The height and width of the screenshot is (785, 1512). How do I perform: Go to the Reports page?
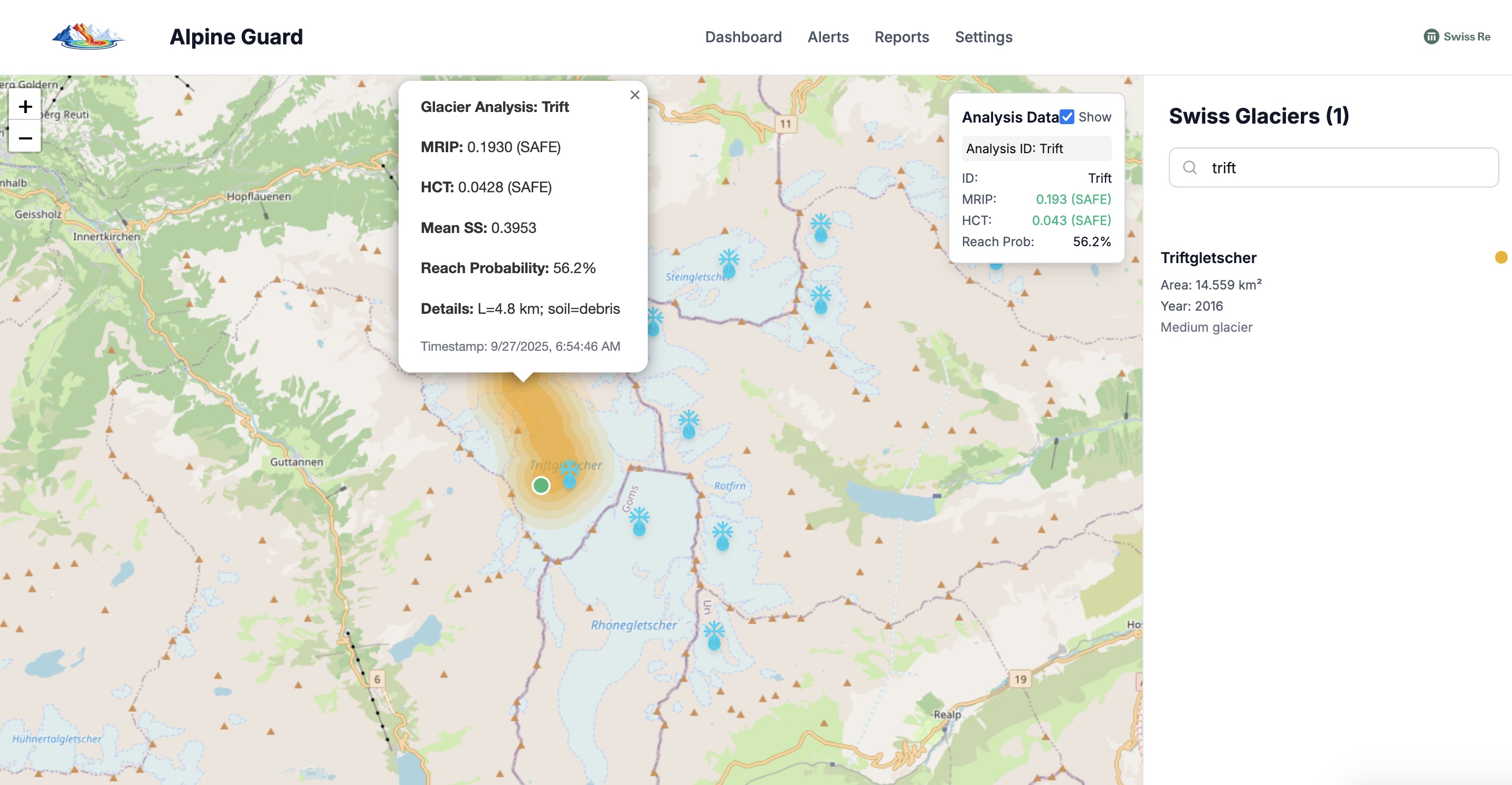coord(902,37)
